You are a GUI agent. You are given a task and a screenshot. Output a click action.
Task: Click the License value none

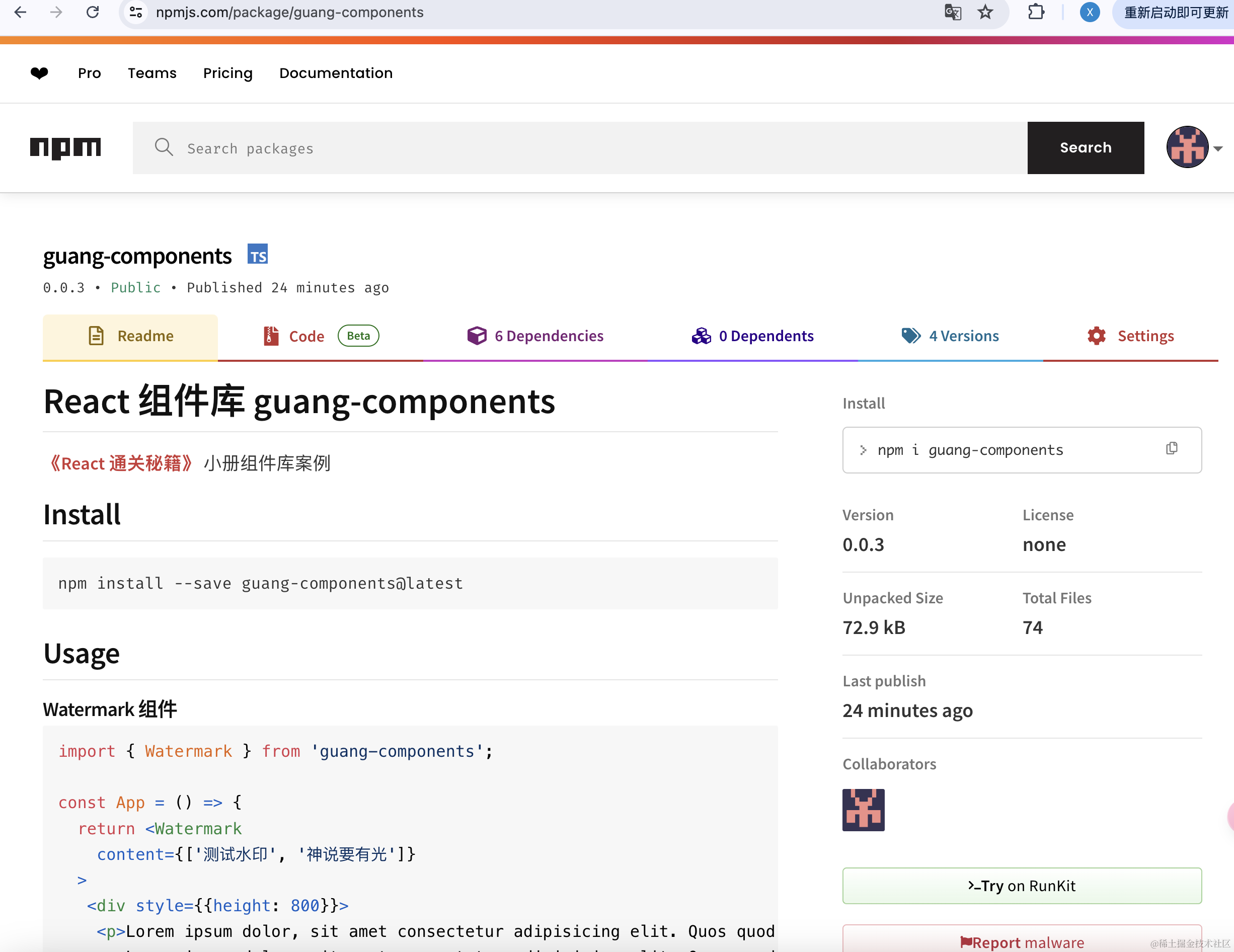[x=1044, y=544]
